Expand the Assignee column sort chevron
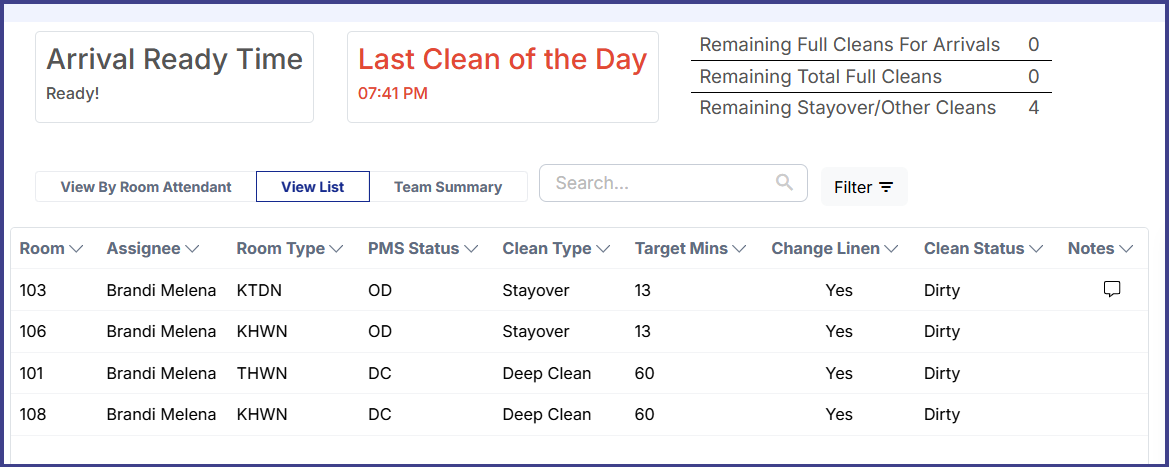The width and height of the screenshot is (1169, 467). [192, 249]
